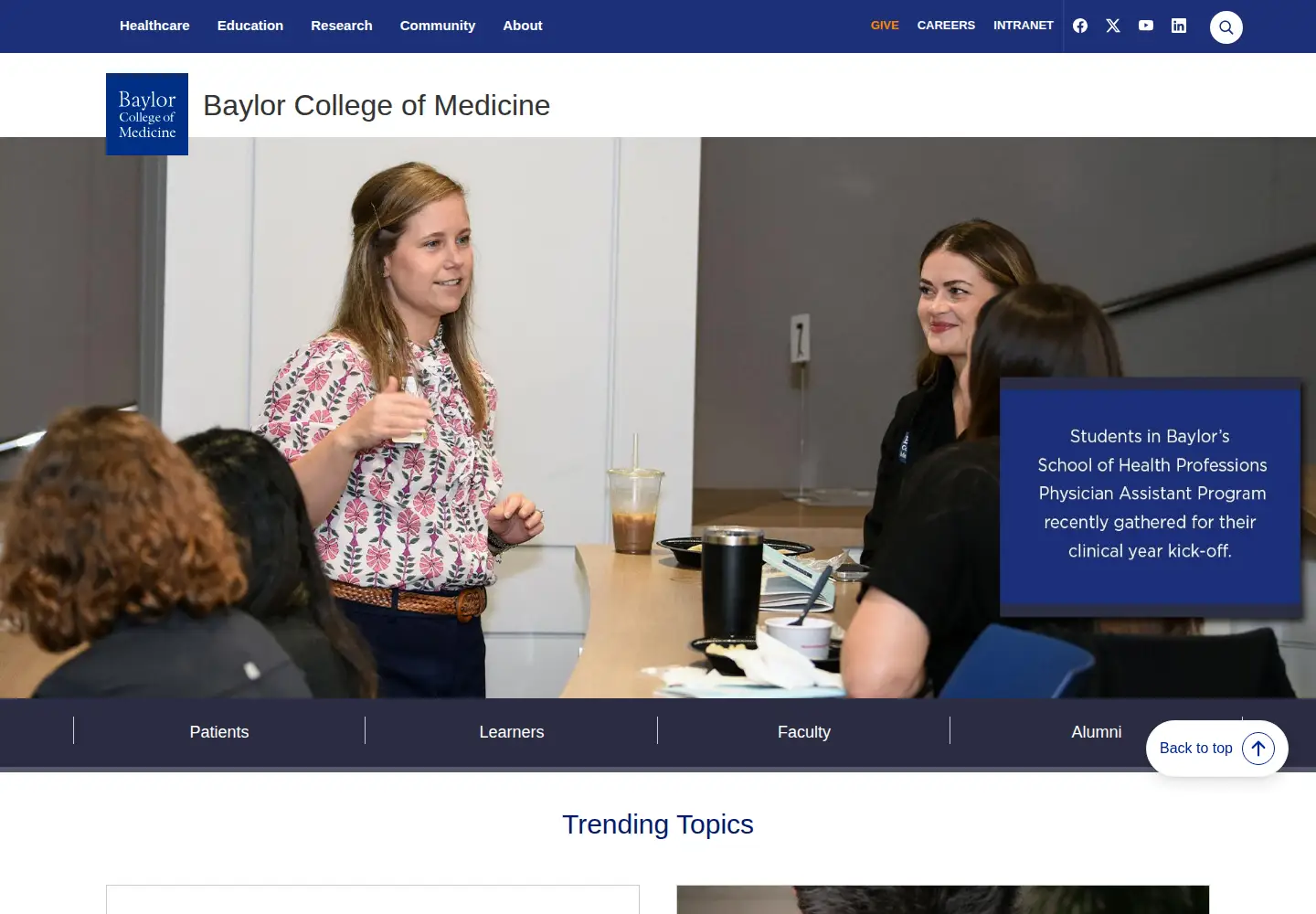The width and height of the screenshot is (1316, 914).
Task: Click the Baylor College of Medicine title text
Action: (377, 105)
